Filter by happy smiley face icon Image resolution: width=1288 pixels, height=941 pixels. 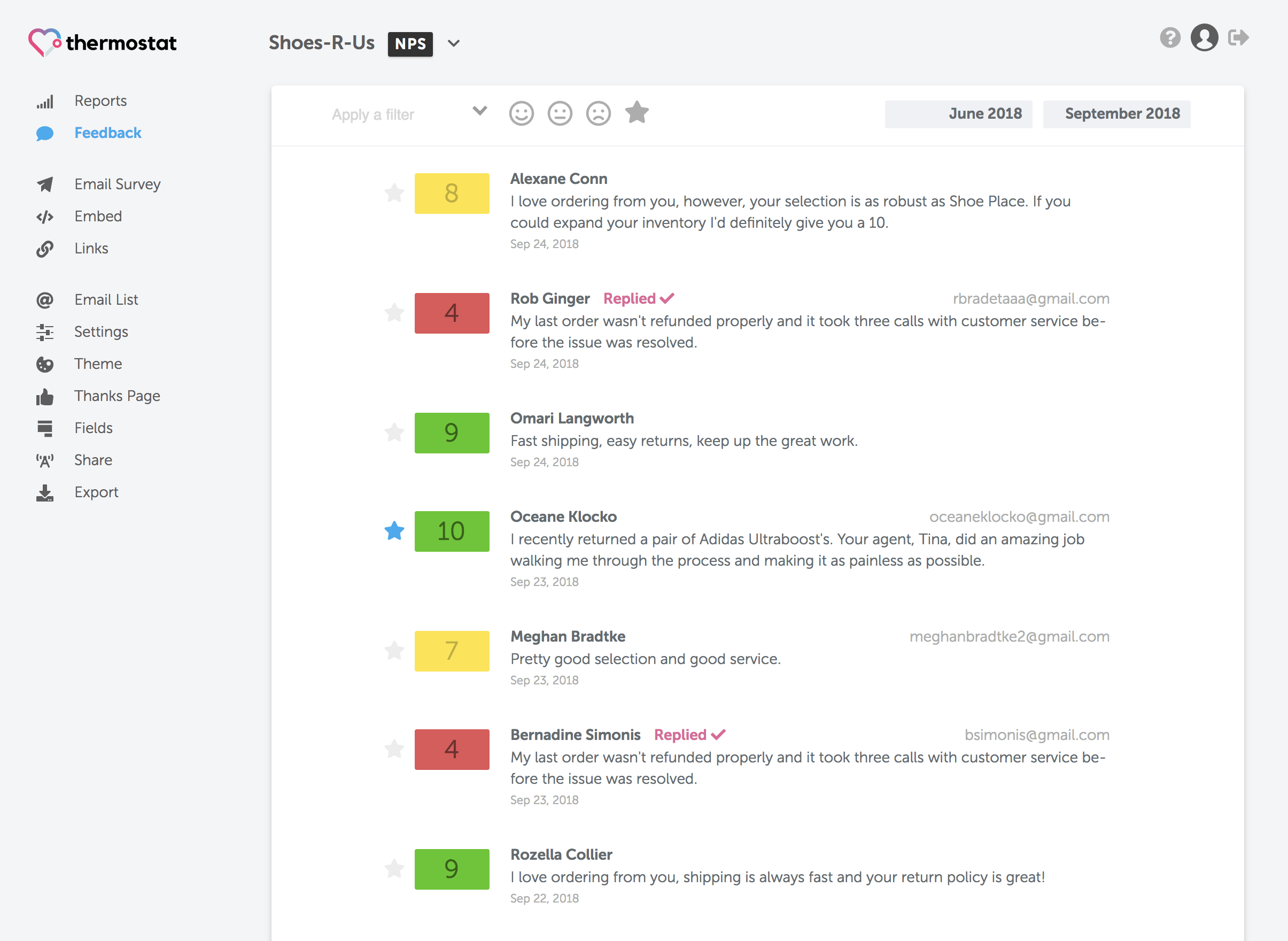(x=521, y=113)
